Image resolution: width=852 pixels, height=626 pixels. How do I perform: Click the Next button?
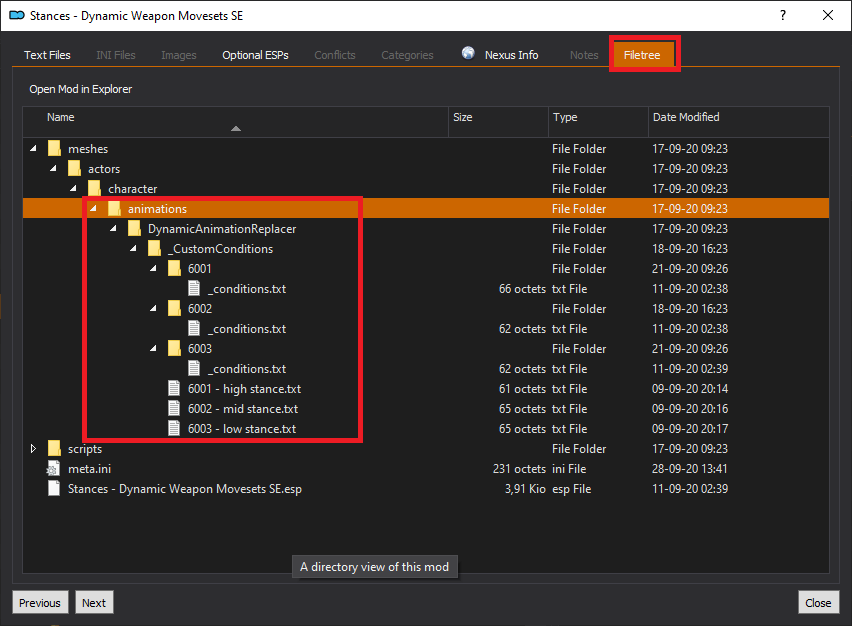[x=94, y=603]
